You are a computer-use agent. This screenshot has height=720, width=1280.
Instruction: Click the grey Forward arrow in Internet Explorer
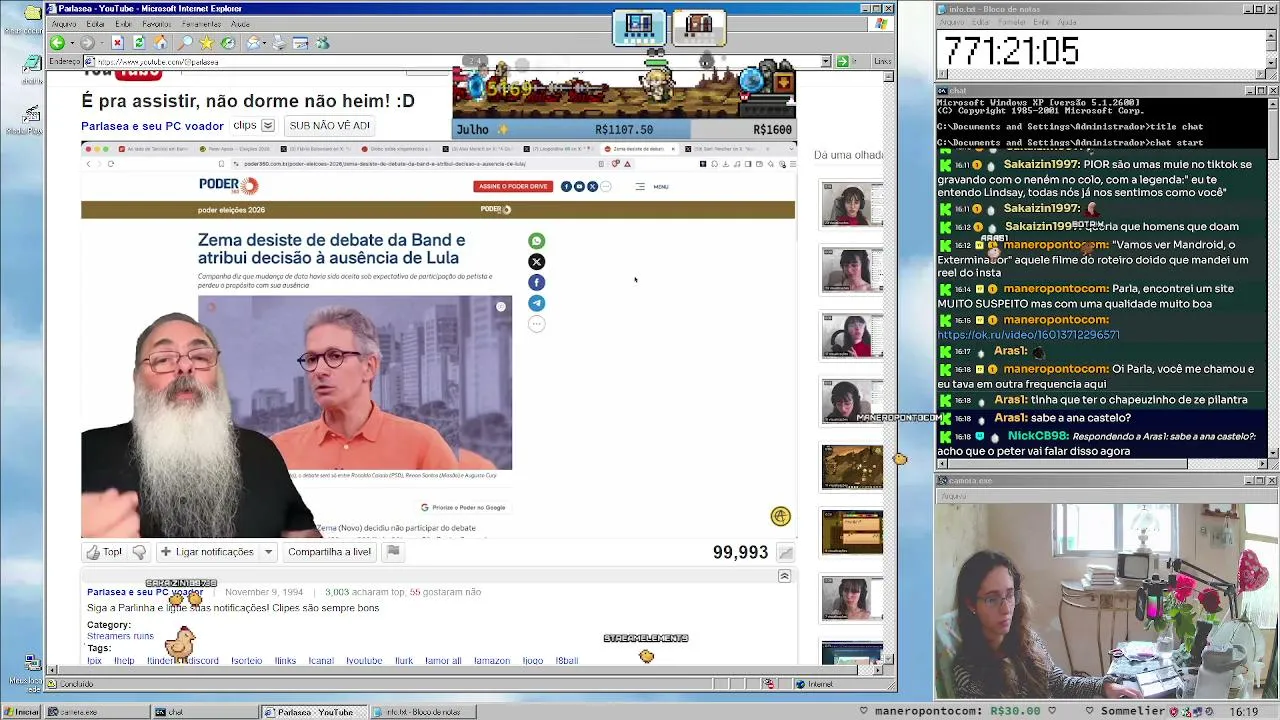87,43
